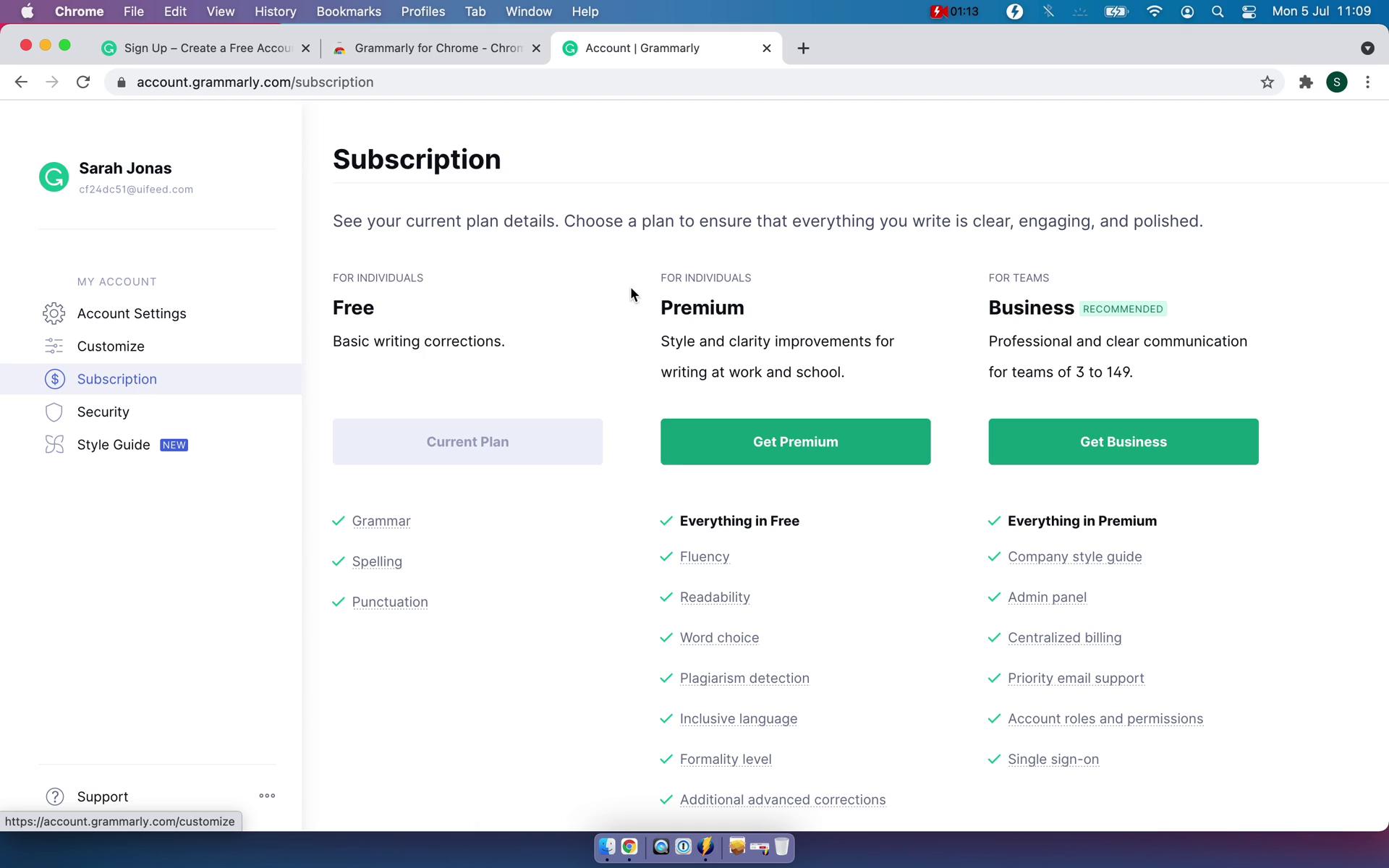The width and height of the screenshot is (1389, 868).
Task: Click Get Business subscription button
Action: pyautogui.click(x=1124, y=441)
